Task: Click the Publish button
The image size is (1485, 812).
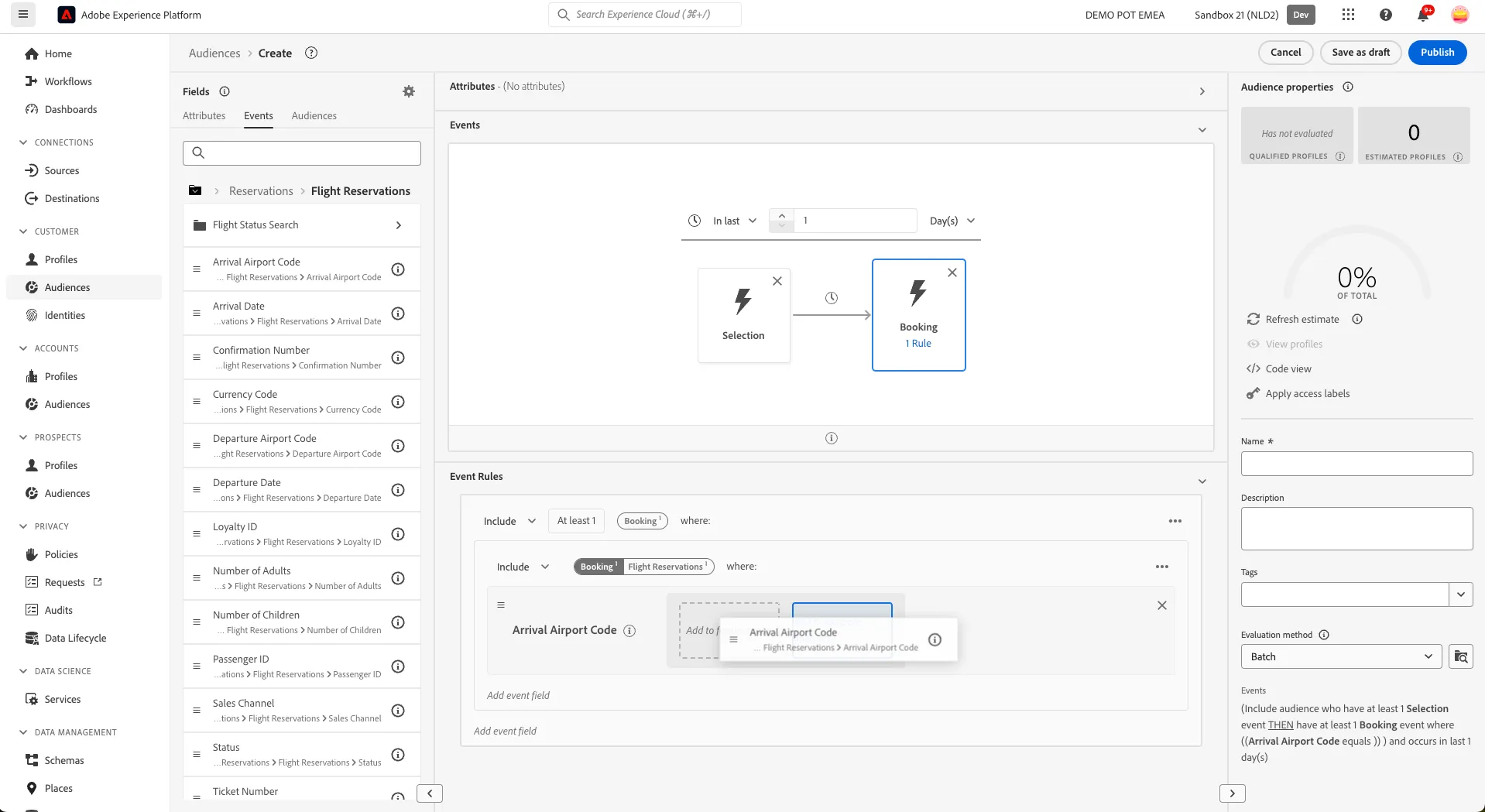Action: coord(1437,53)
